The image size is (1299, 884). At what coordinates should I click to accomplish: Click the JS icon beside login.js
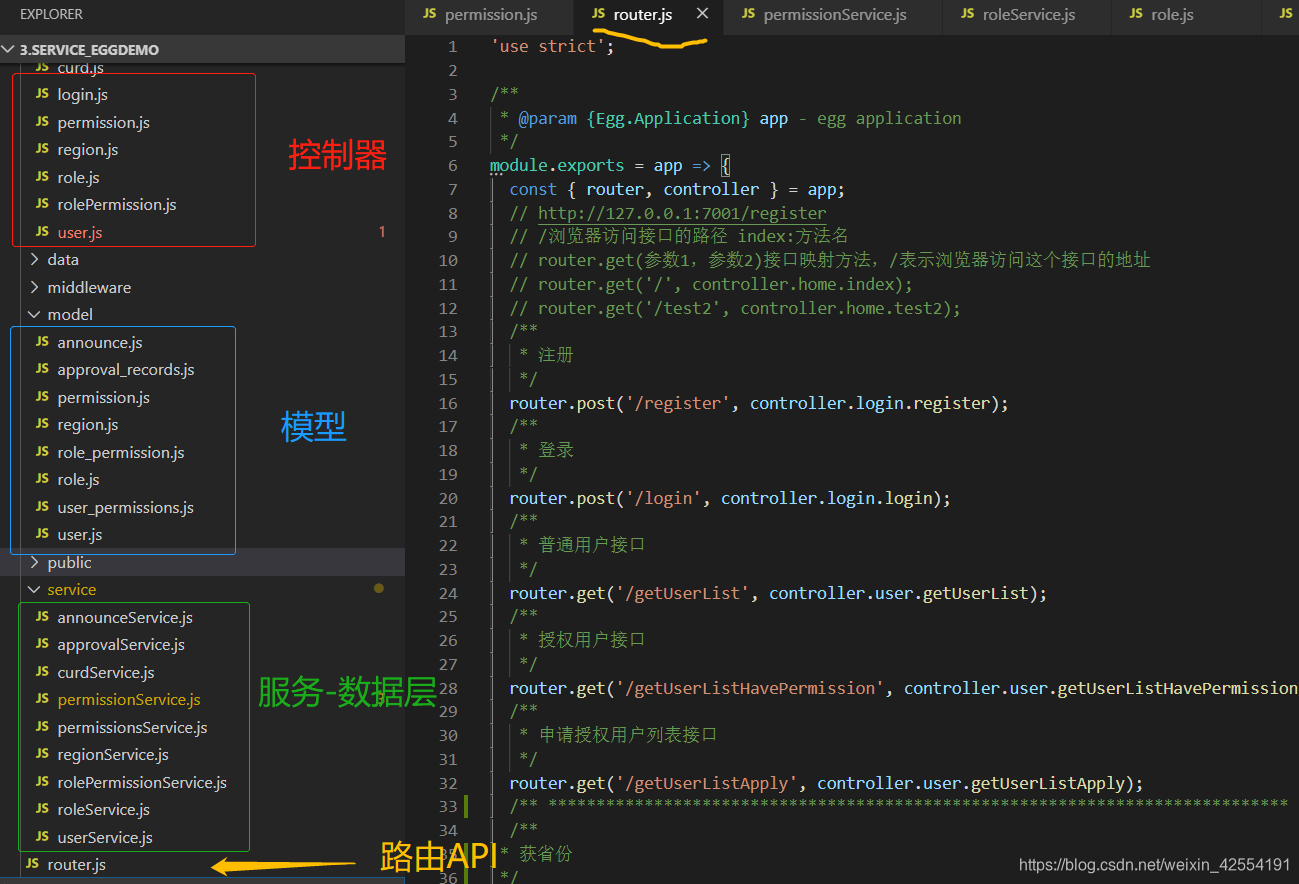41,94
